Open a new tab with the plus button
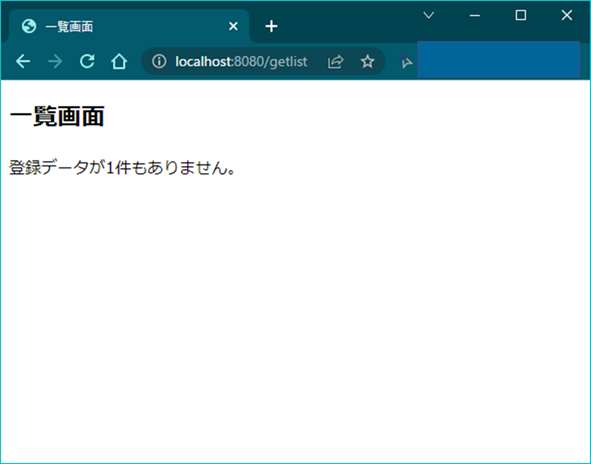Viewport: 591px width, 464px height. coord(271,26)
